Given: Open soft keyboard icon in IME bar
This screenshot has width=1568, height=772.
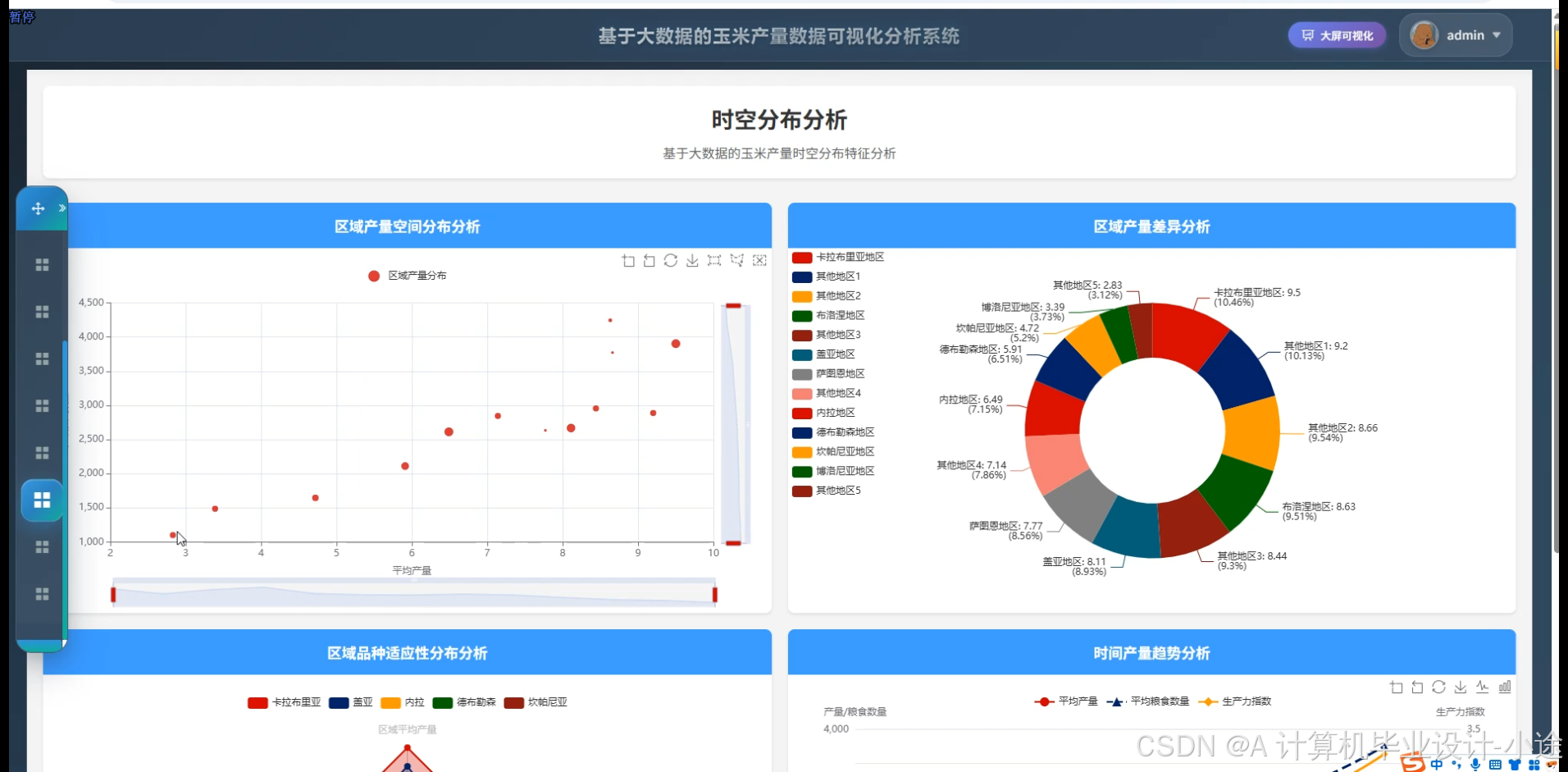Looking at the screenshot, I should (x=1495, y=765).
